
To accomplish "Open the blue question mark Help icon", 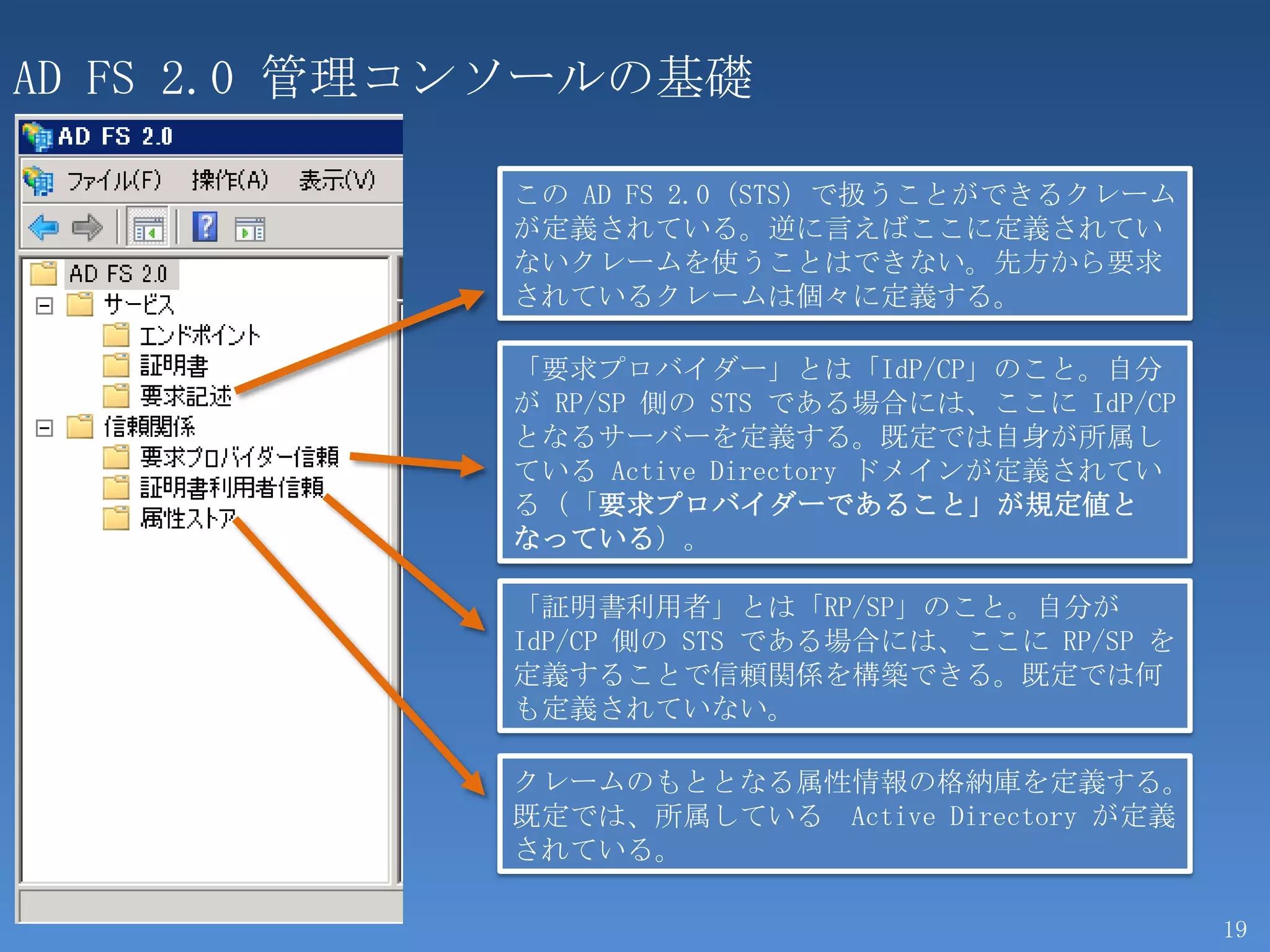I will pyautogui.click(x=205, y=227).
